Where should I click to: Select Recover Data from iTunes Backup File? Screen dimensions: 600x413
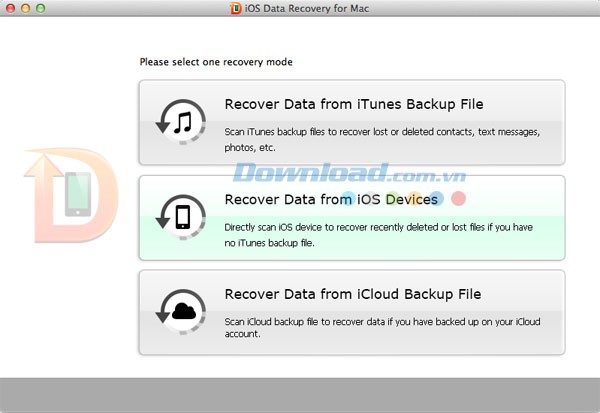pos(354,104)
